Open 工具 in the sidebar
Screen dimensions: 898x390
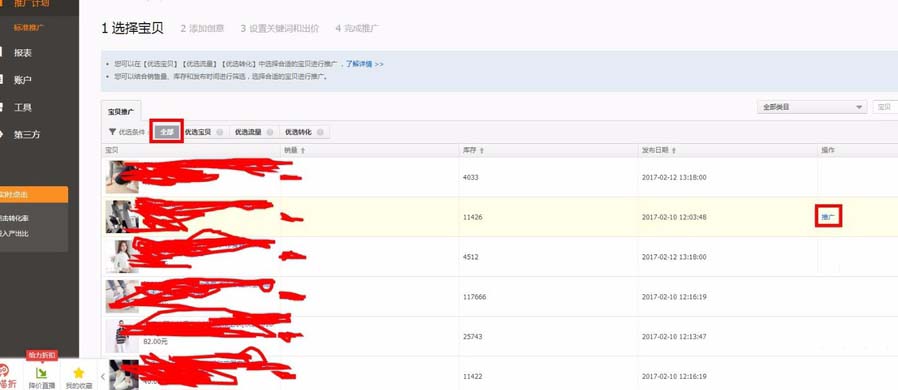coord(23,107)
